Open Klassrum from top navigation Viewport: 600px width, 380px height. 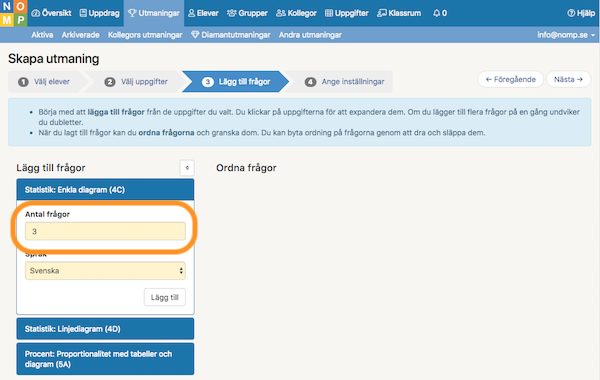pyautogui.click(x=399, y=13)
